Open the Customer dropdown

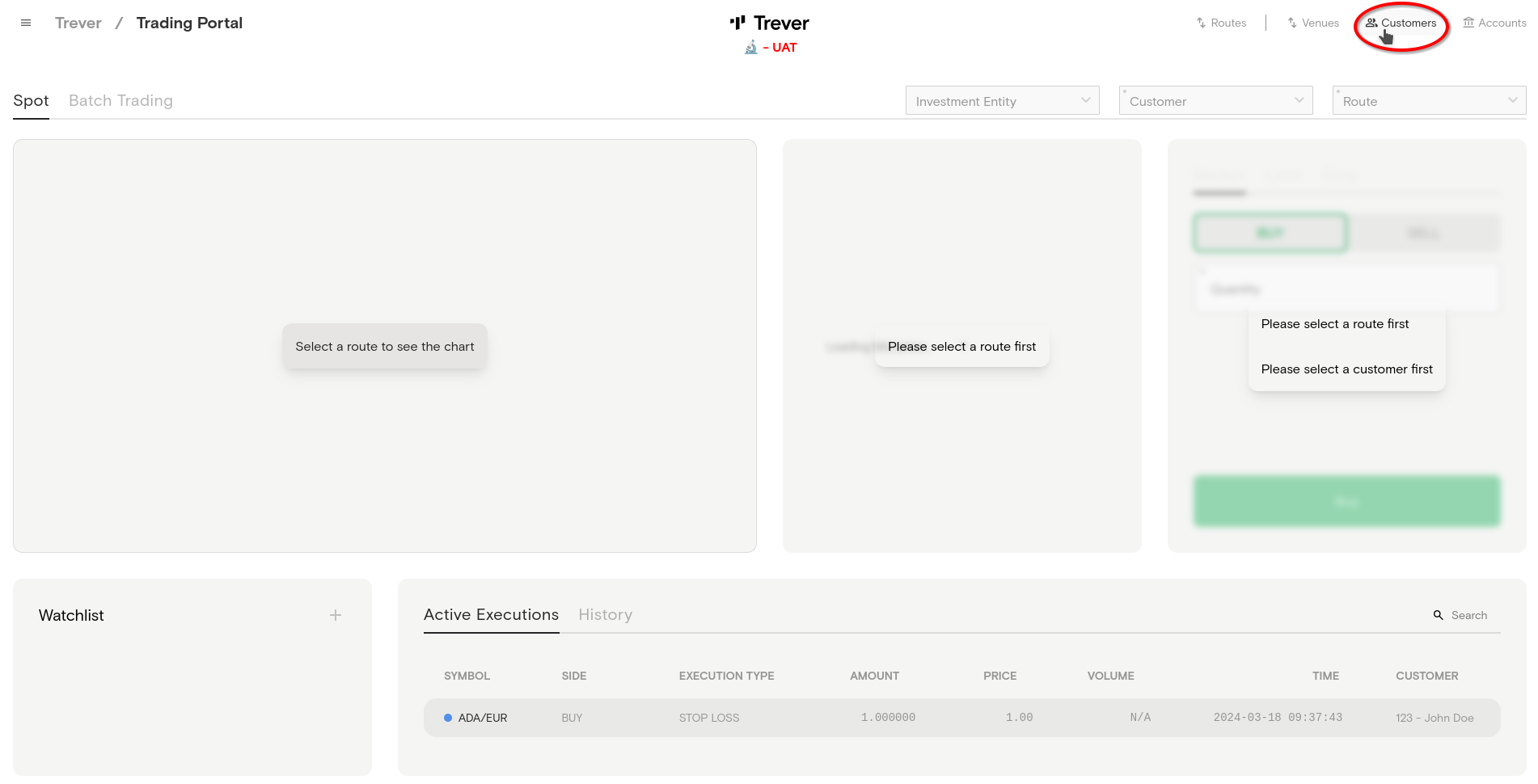1215,101
